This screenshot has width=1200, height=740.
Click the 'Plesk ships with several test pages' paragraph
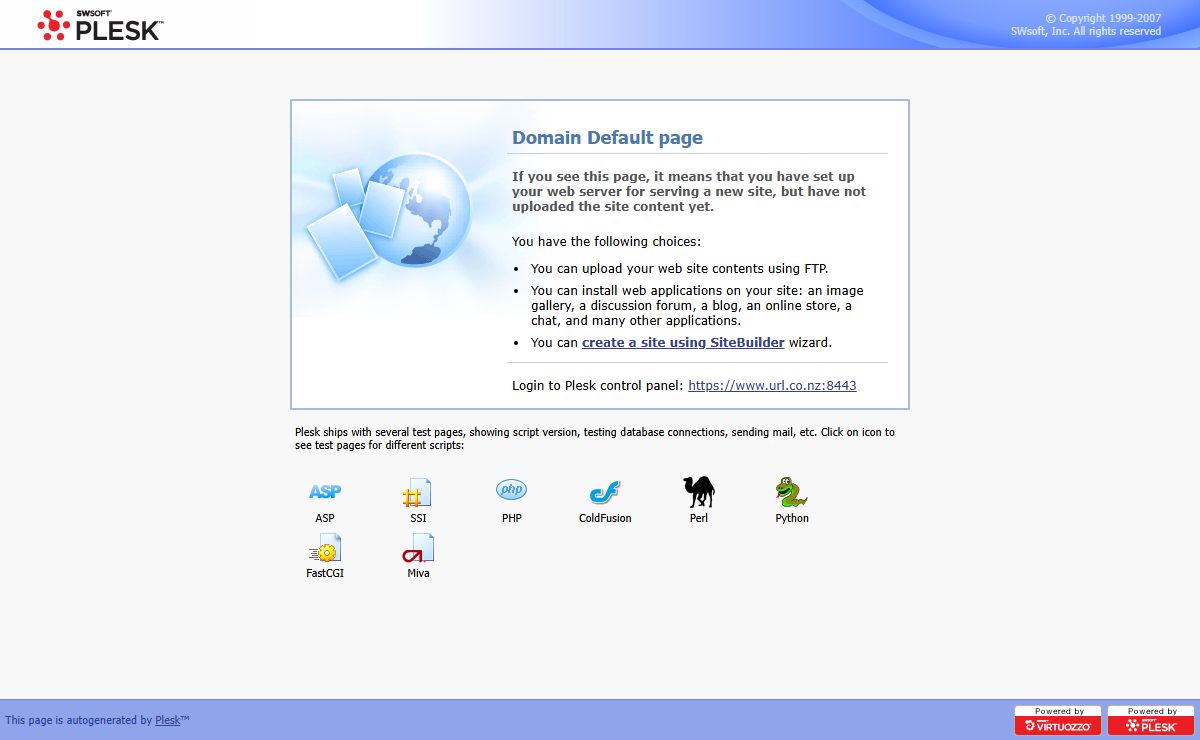(595, 439)
